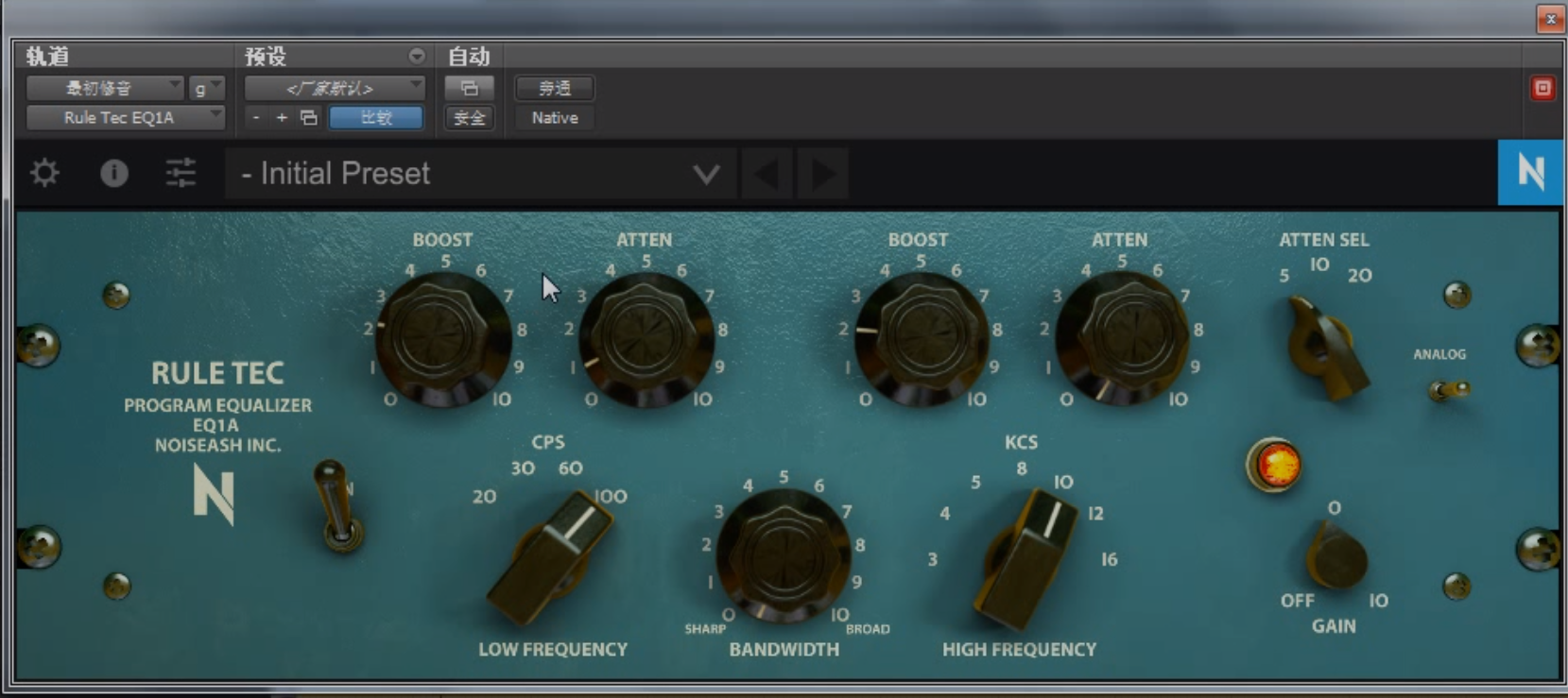Open the 最初修音 track selector dropdown

105,88
